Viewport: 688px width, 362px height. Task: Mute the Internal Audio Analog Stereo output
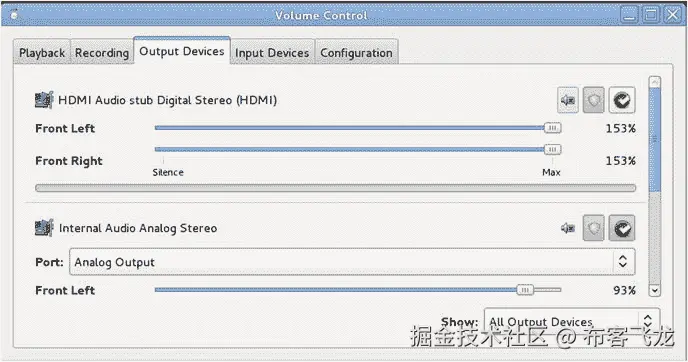point(567,228)
